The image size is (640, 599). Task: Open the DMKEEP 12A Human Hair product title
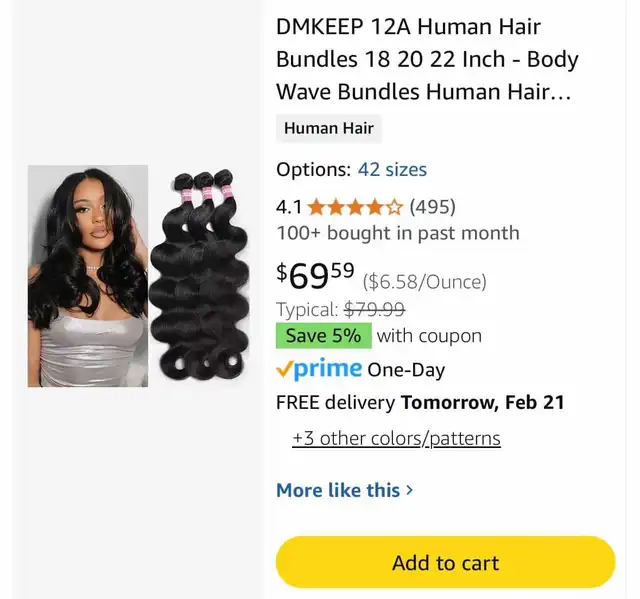427,59
